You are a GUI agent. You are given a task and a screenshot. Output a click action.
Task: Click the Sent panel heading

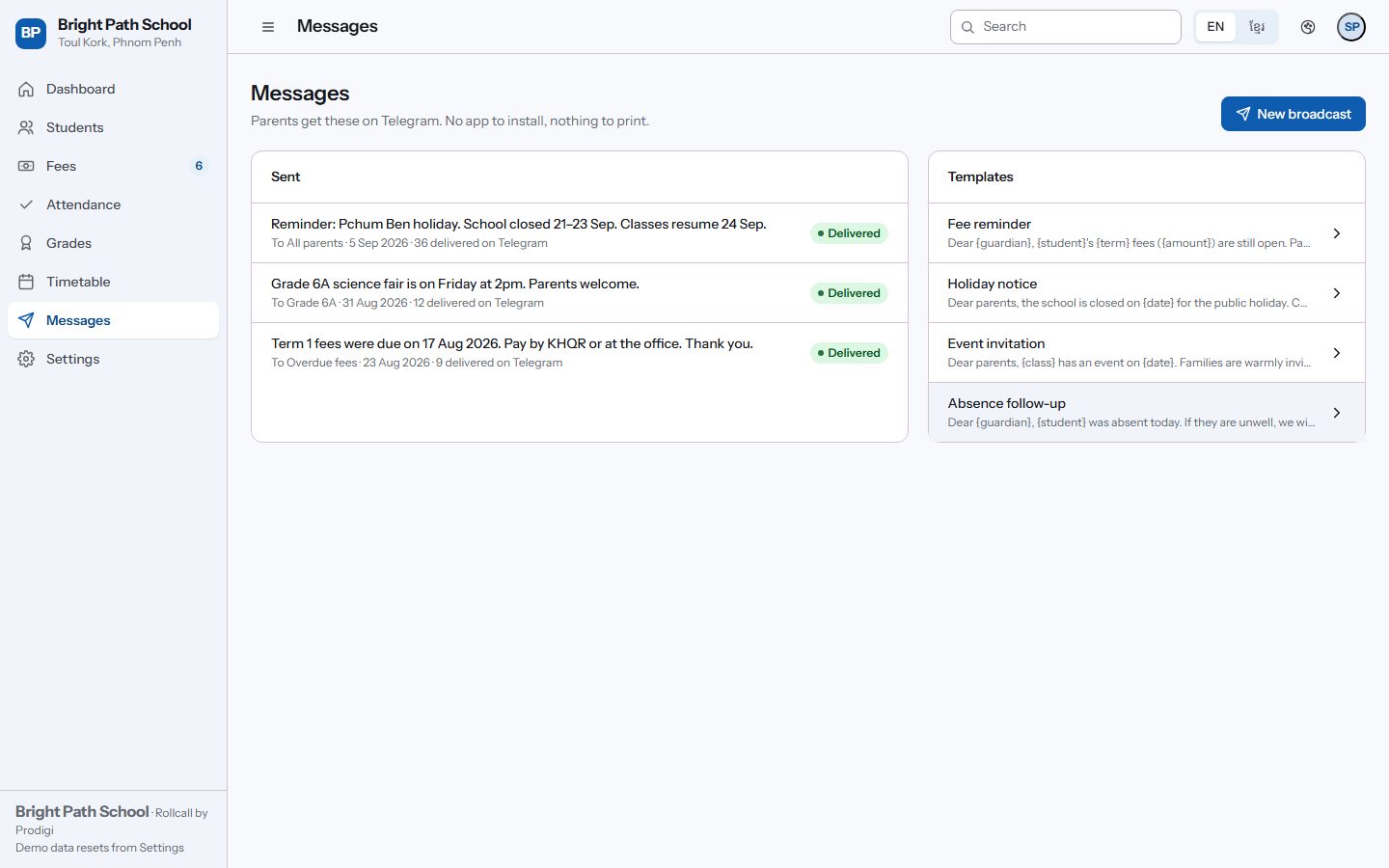286,176
